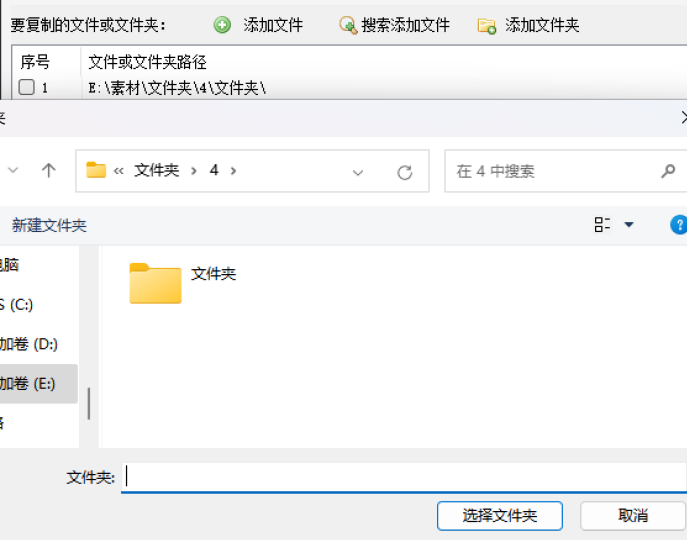The height and width of the screenshot is (541, 688).
Task: Click 搜索添加文件 button label
Action: click(405, 25)
